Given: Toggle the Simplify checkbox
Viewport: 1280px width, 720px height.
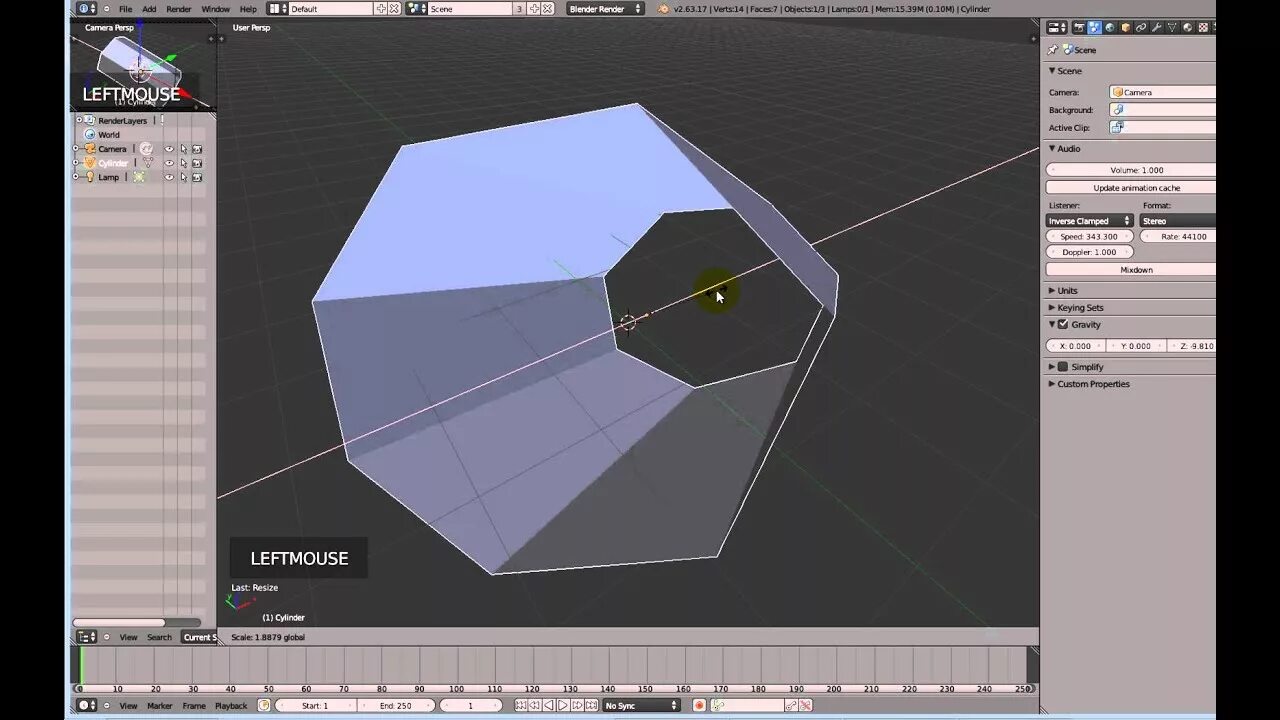Looking at the screenshot, I should tap(1063, 366).
